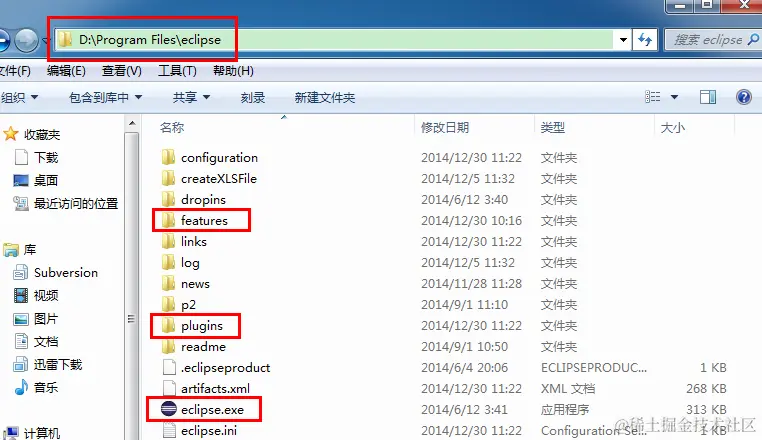Viewport: 762px width, 440px height.
Task: Click sidebar scrollbar up arrow
Action: point(132,123)
